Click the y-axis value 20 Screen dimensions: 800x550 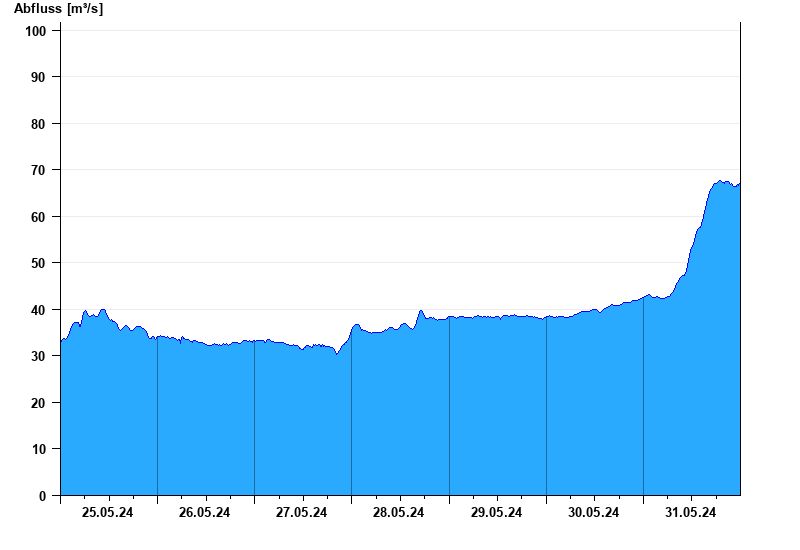(x=39, y=403)
